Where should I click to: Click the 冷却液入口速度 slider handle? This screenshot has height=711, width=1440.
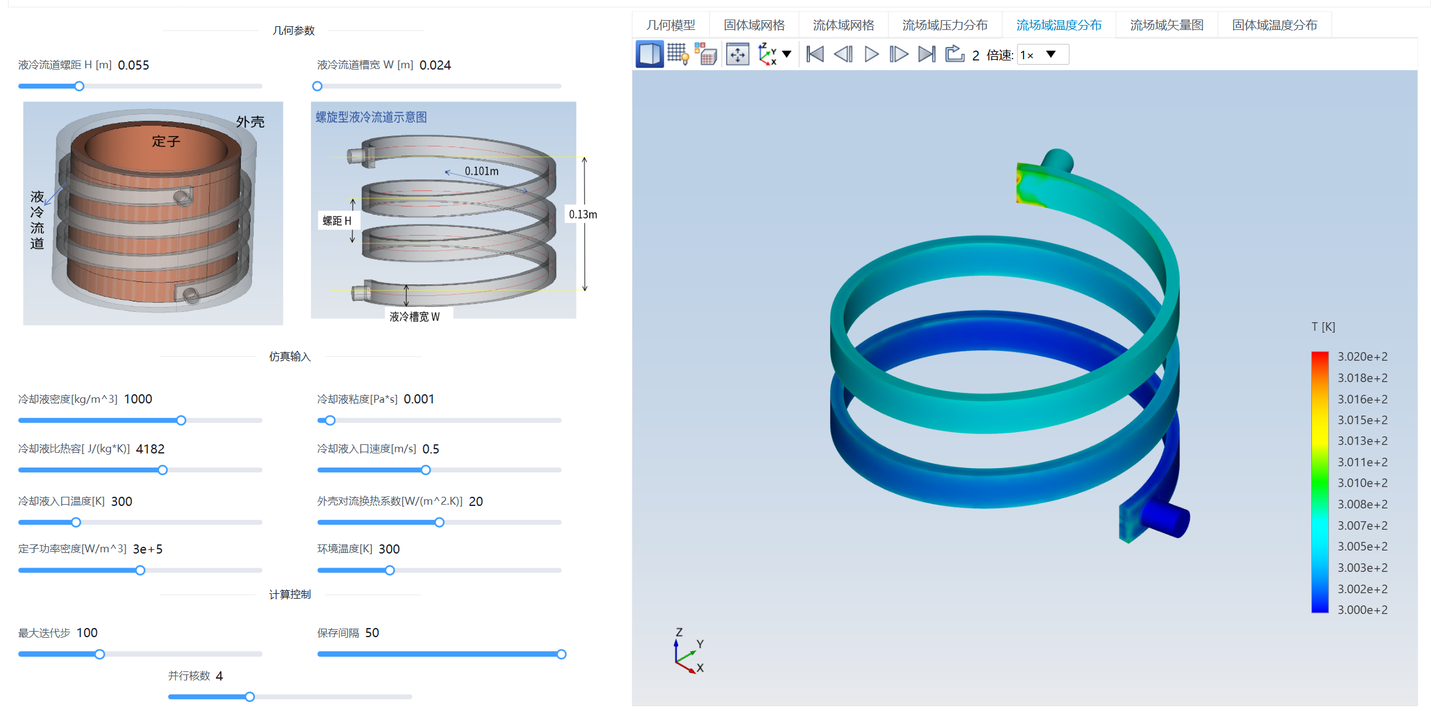click(426, 470)
